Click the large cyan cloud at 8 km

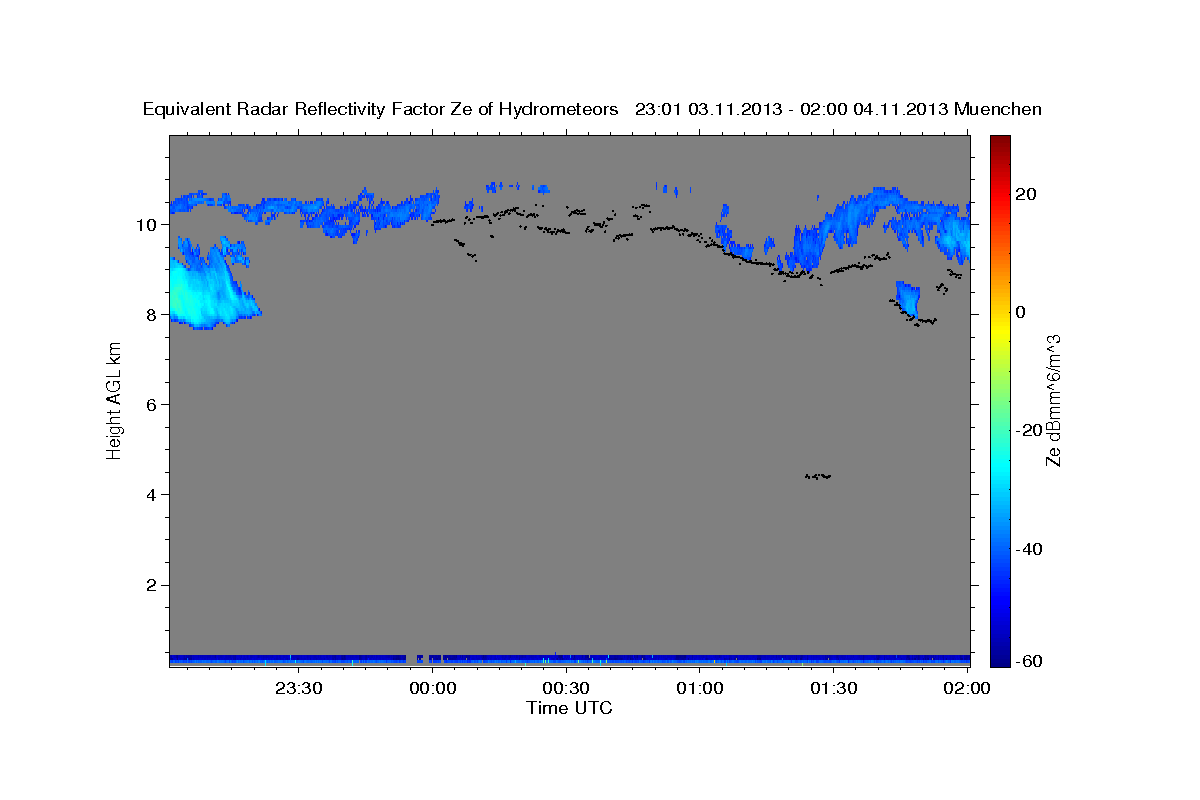(205, 290)
